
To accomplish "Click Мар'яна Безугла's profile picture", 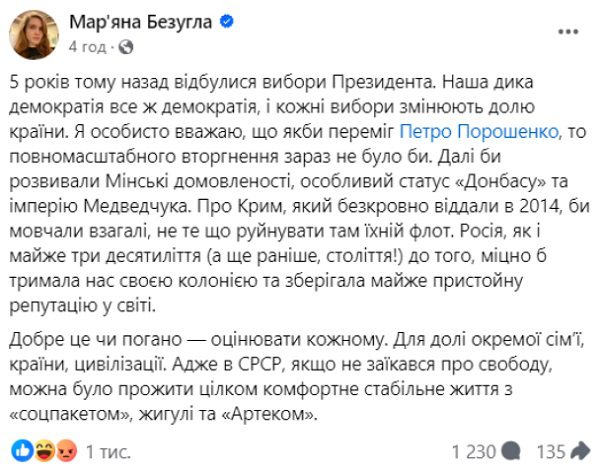I will coord(33,35).
